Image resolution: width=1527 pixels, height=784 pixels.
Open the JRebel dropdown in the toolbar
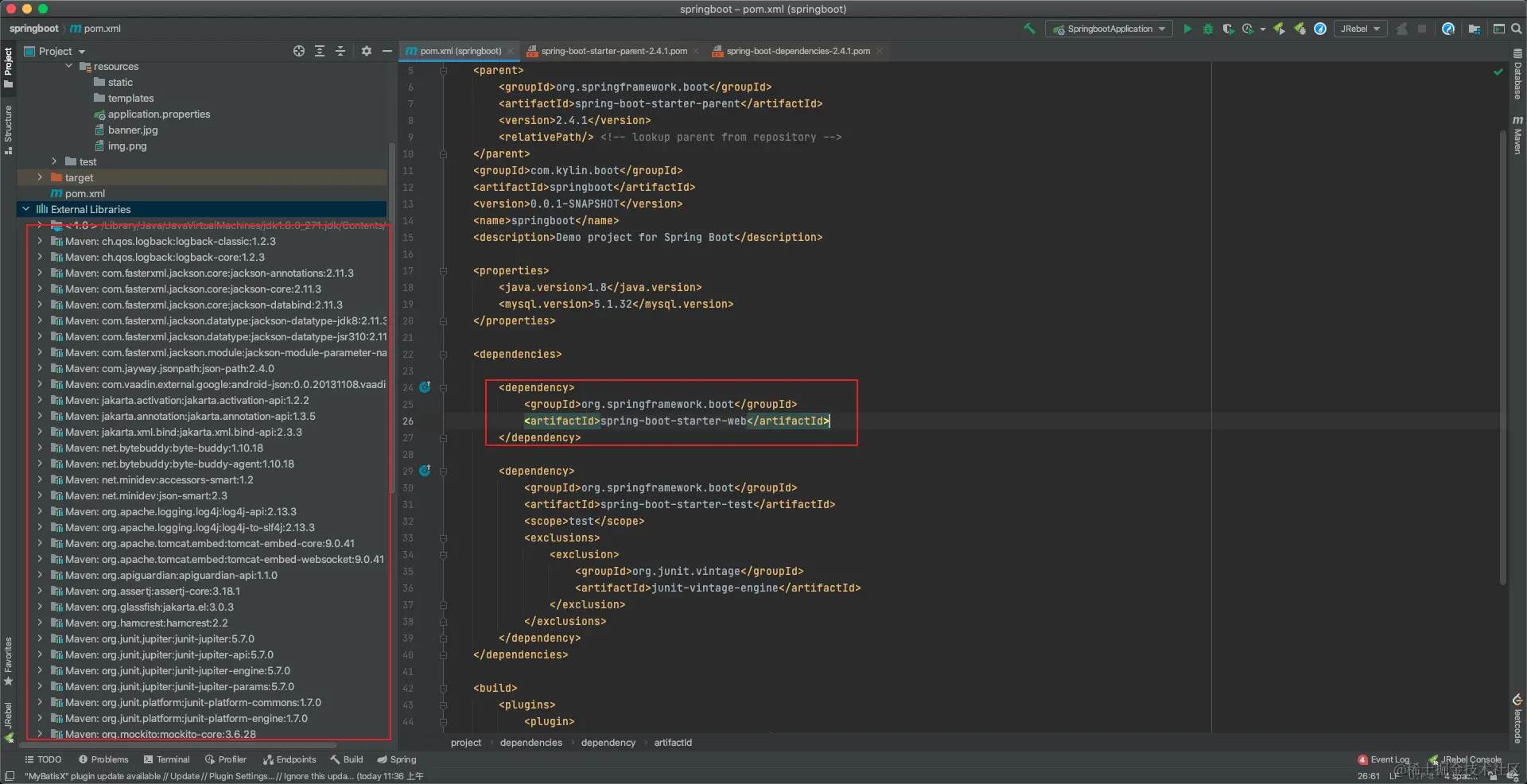[x=1360, y=29]
